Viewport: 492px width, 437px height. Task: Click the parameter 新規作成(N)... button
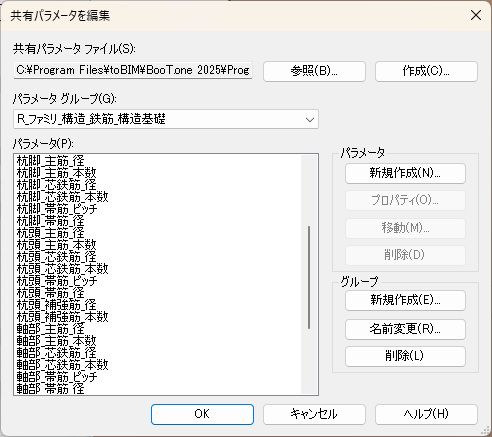click(405, 173)
